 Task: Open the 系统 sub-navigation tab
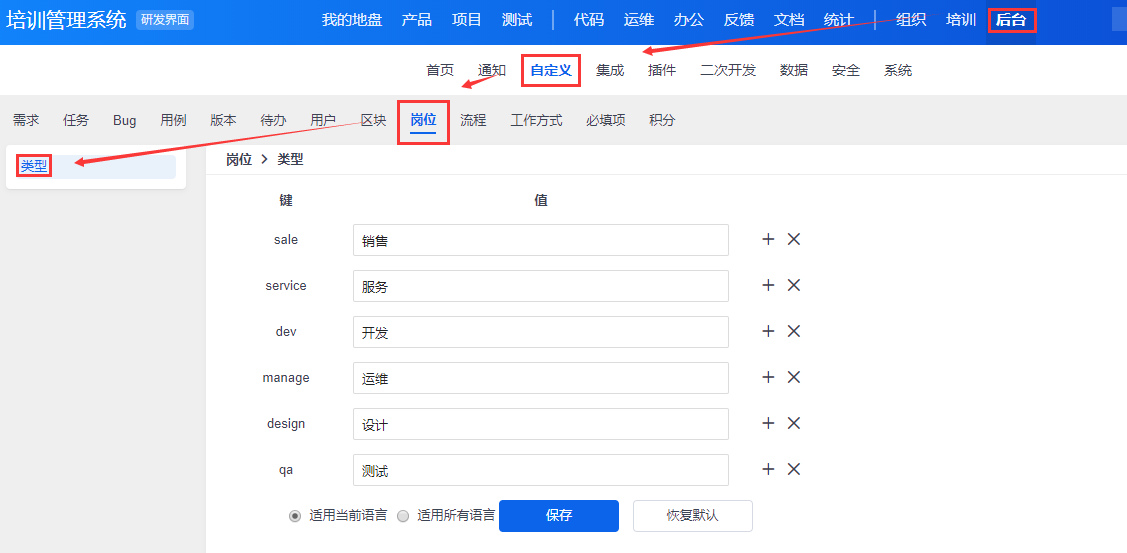[x=898, y=70]
